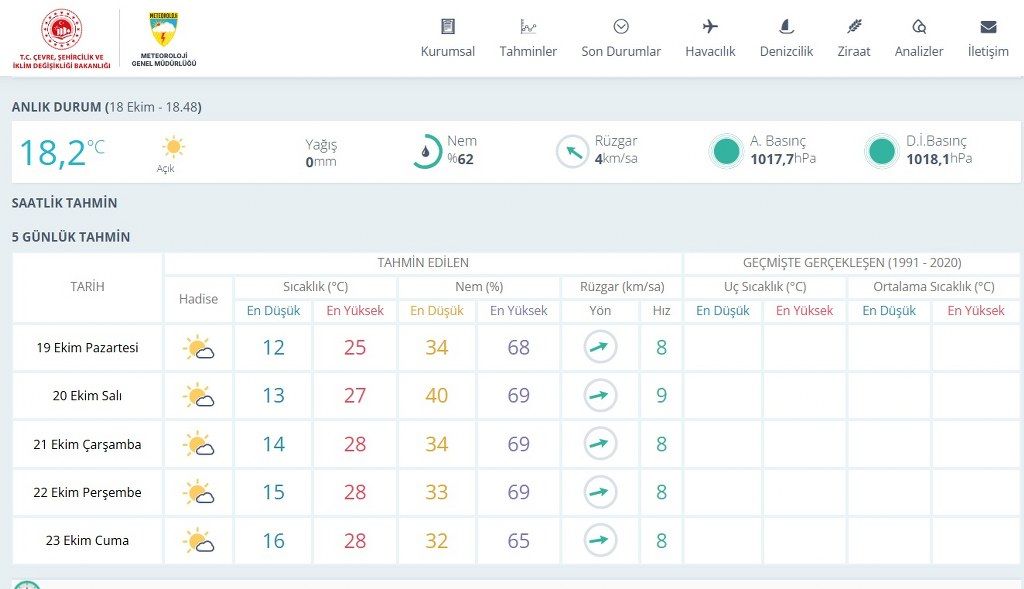Click the wind arrow for 19 Ekim Pazartesi
Screen dimensions: 1024x589
click(600, 347)
